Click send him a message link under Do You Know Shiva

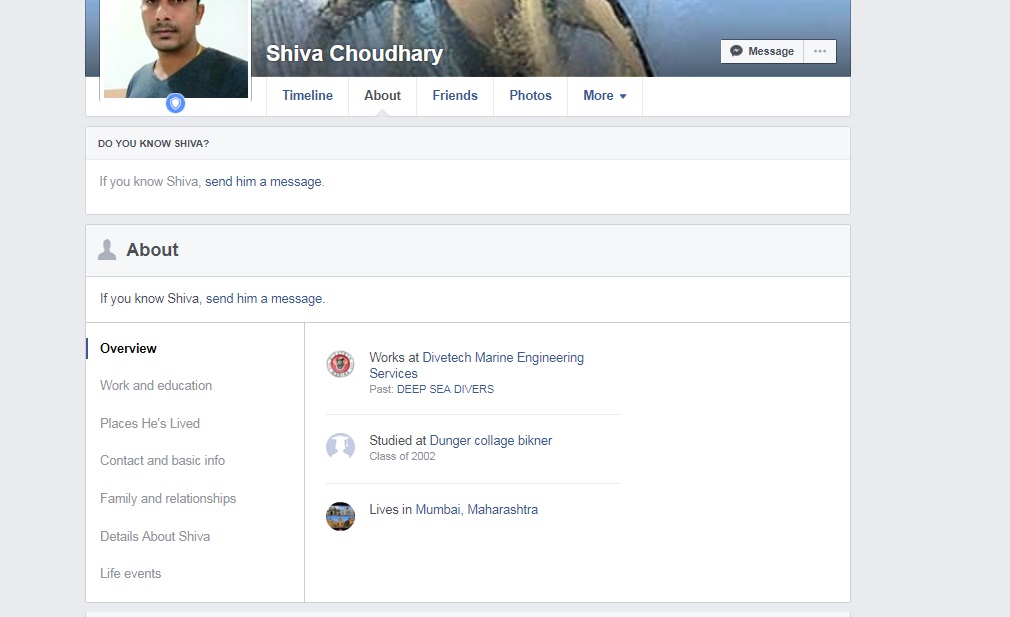[263, 182]
